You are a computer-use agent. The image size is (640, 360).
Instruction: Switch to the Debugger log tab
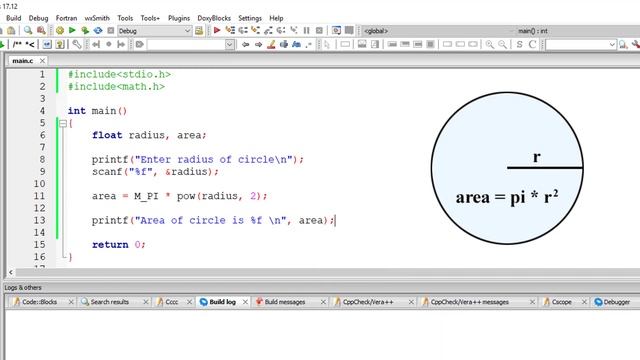point(616,302)
